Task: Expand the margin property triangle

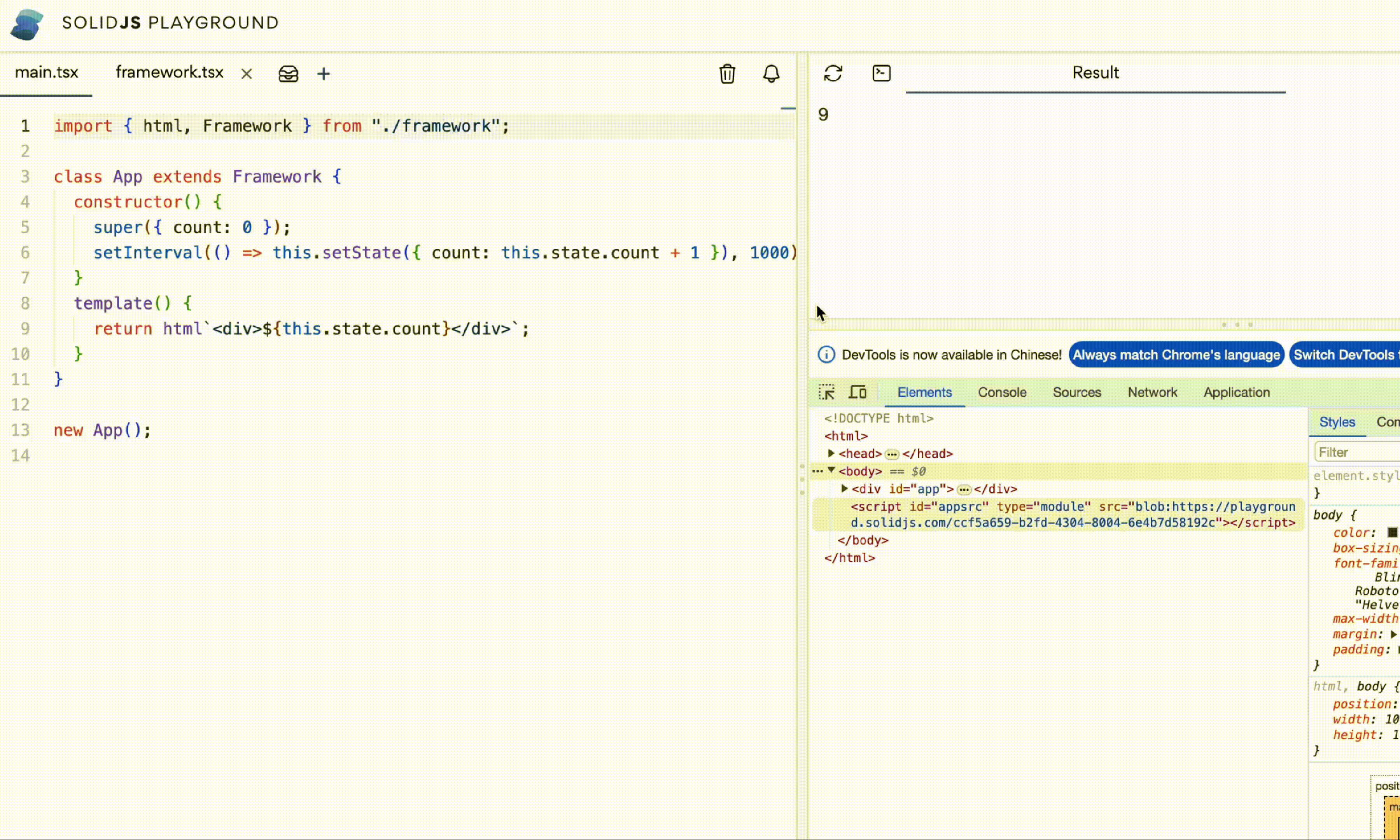Action: point(1393,635)
